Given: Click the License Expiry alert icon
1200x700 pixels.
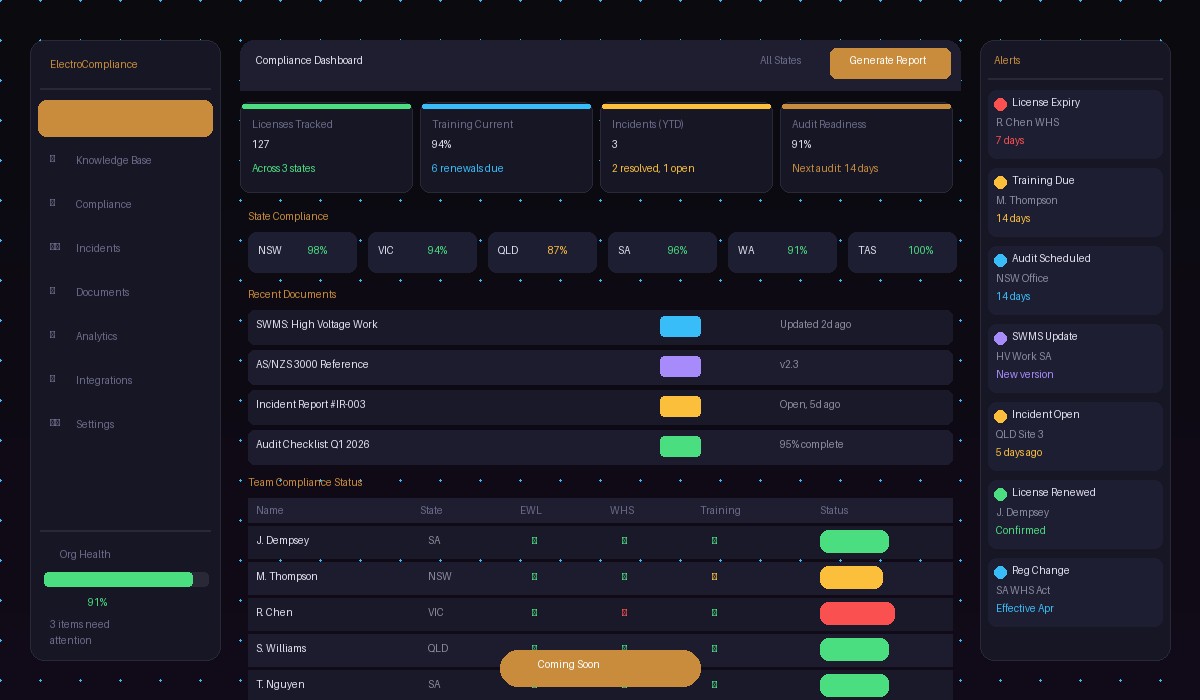Looking at the screenshot, I should click(1001, 104).
